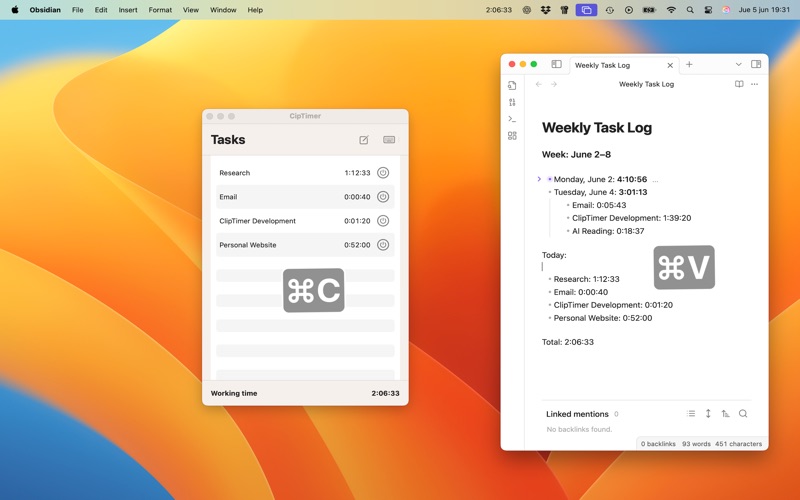Select the Research row in ClipTimer

tap(305, 173)
